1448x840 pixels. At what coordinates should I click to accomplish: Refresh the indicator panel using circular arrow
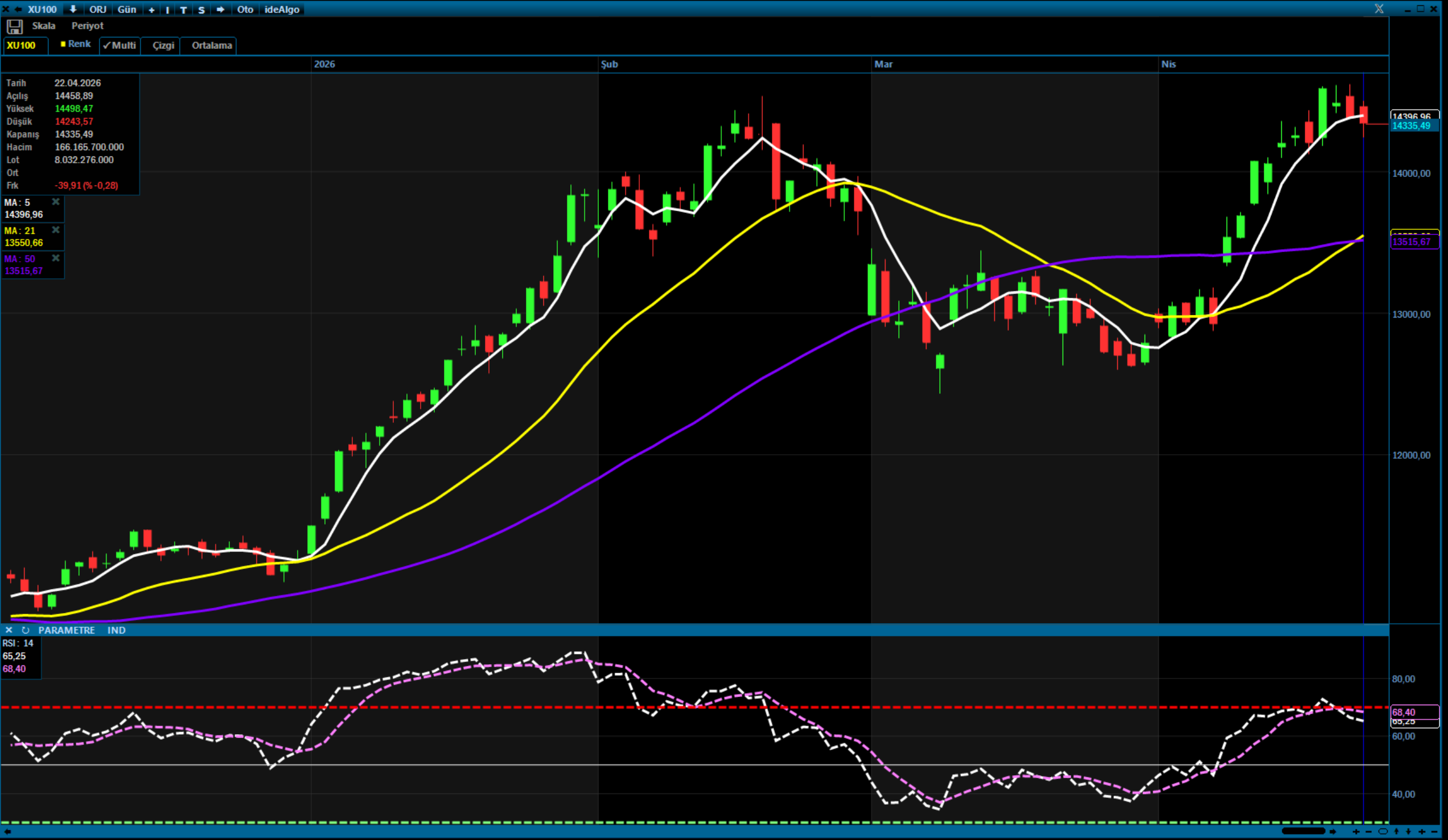point(25,631)
